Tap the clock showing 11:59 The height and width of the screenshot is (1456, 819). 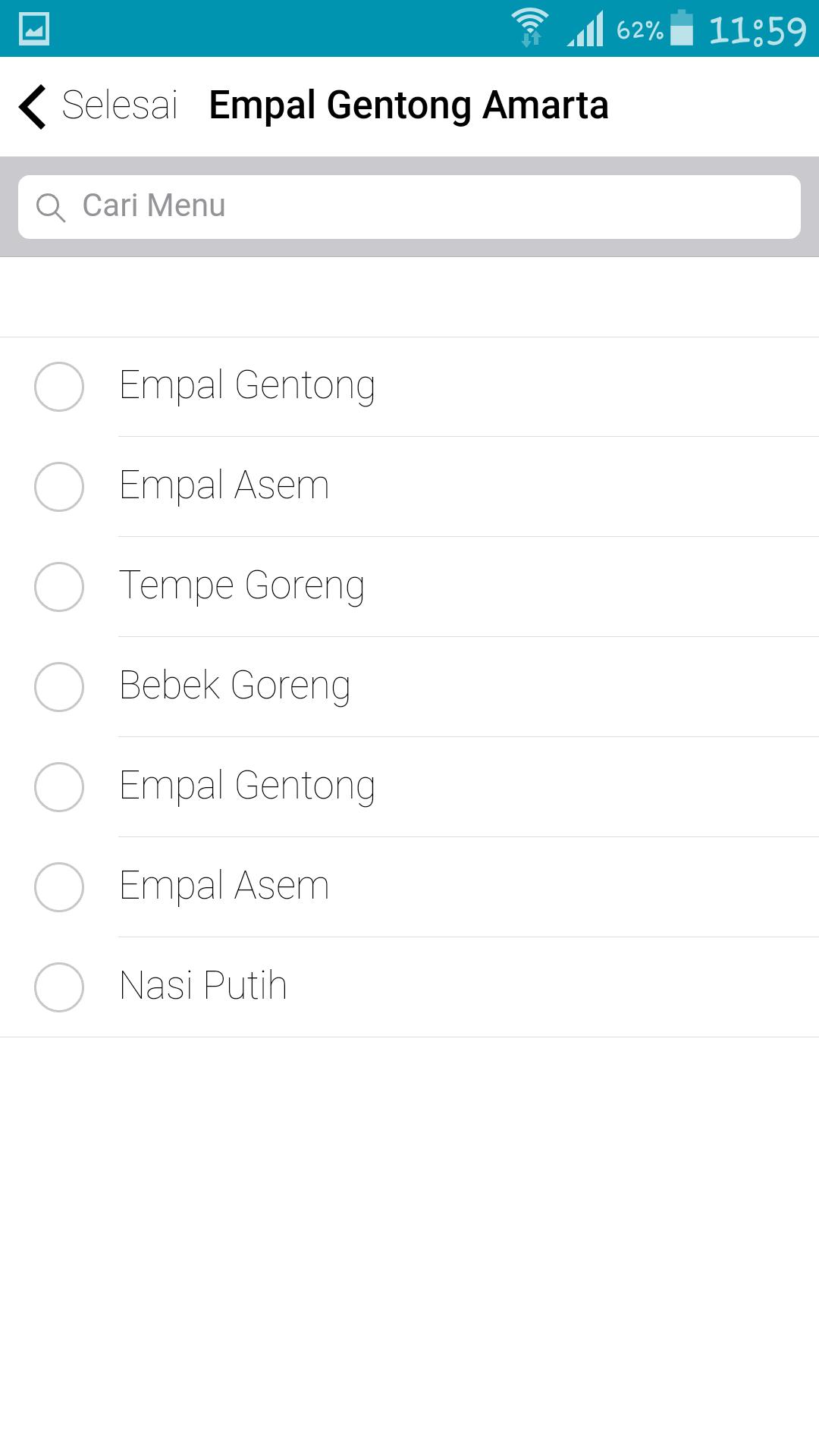tap(758, 30)
